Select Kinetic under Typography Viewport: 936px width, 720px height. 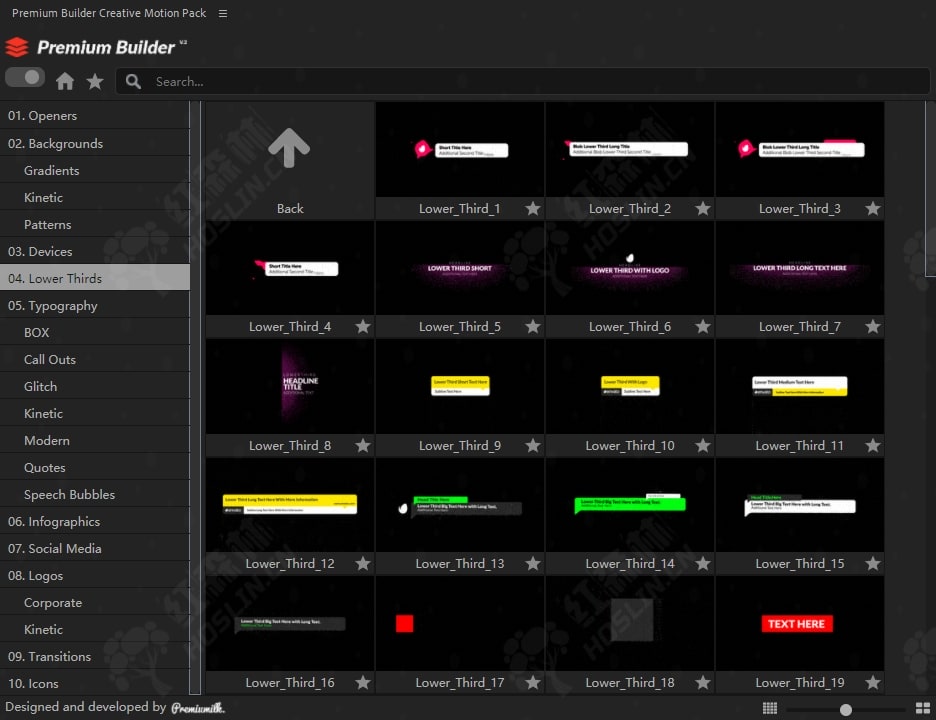(95, 413)
